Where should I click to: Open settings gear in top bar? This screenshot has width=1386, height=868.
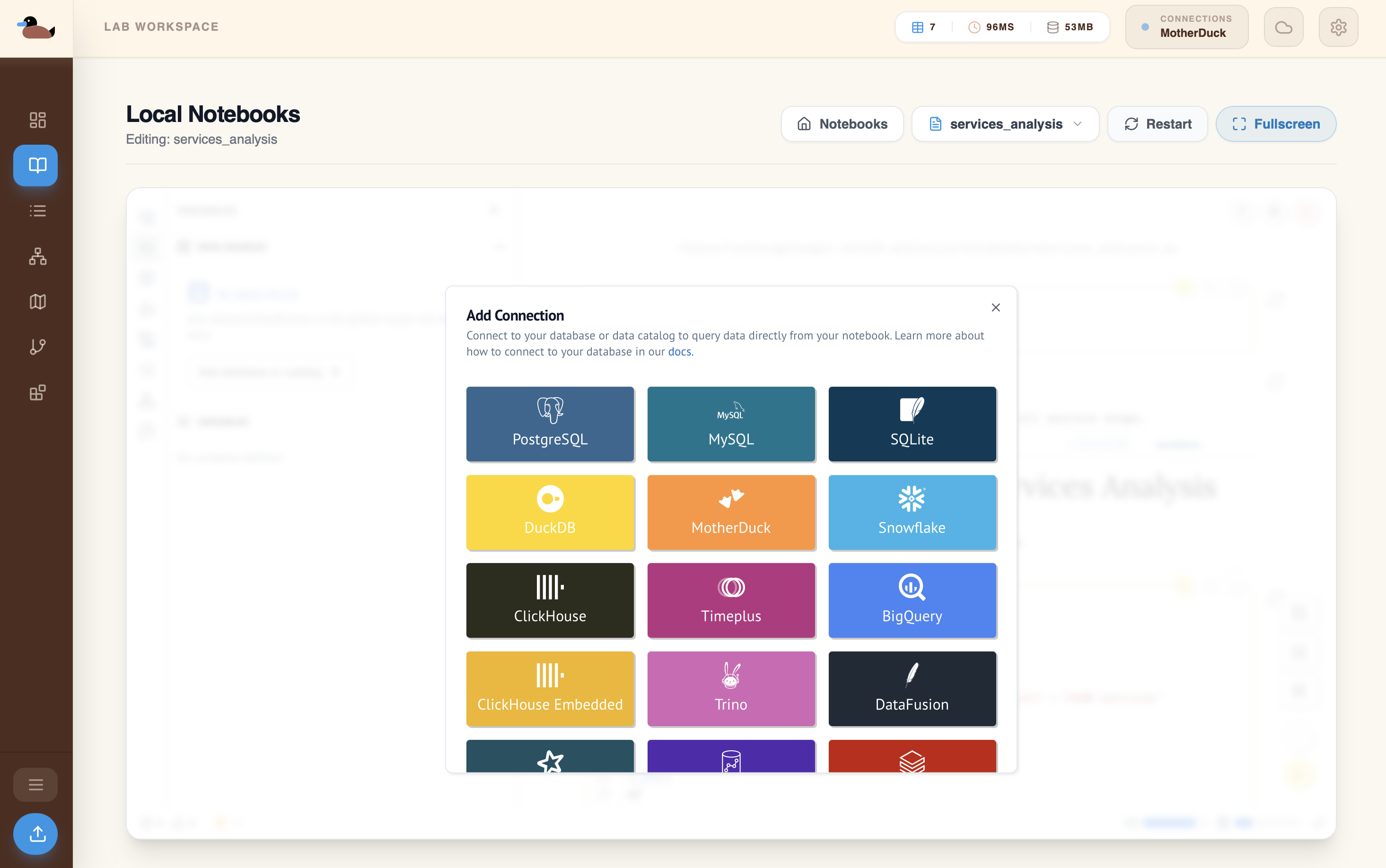click(x=1338, y=27)
